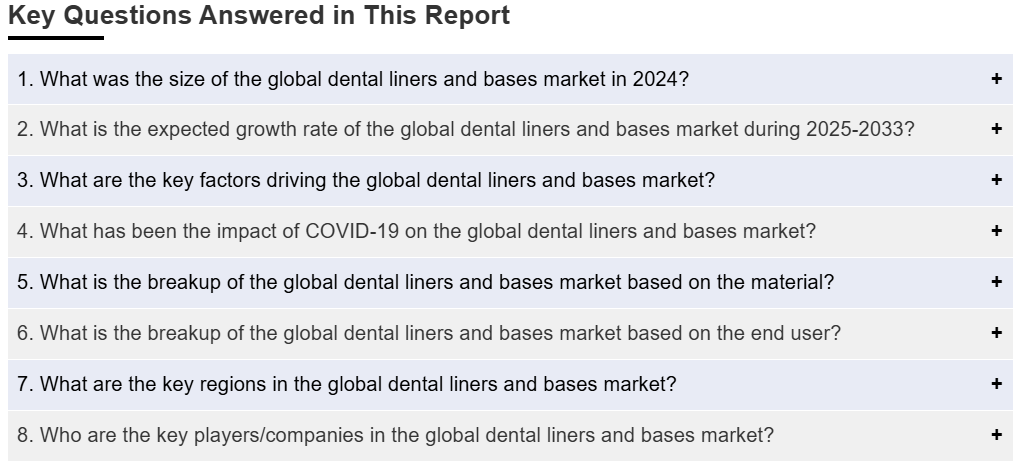1018x463 pixels.
Task: Open the 'impact of COVID-19' question text
Action: (x=416, y=231)
